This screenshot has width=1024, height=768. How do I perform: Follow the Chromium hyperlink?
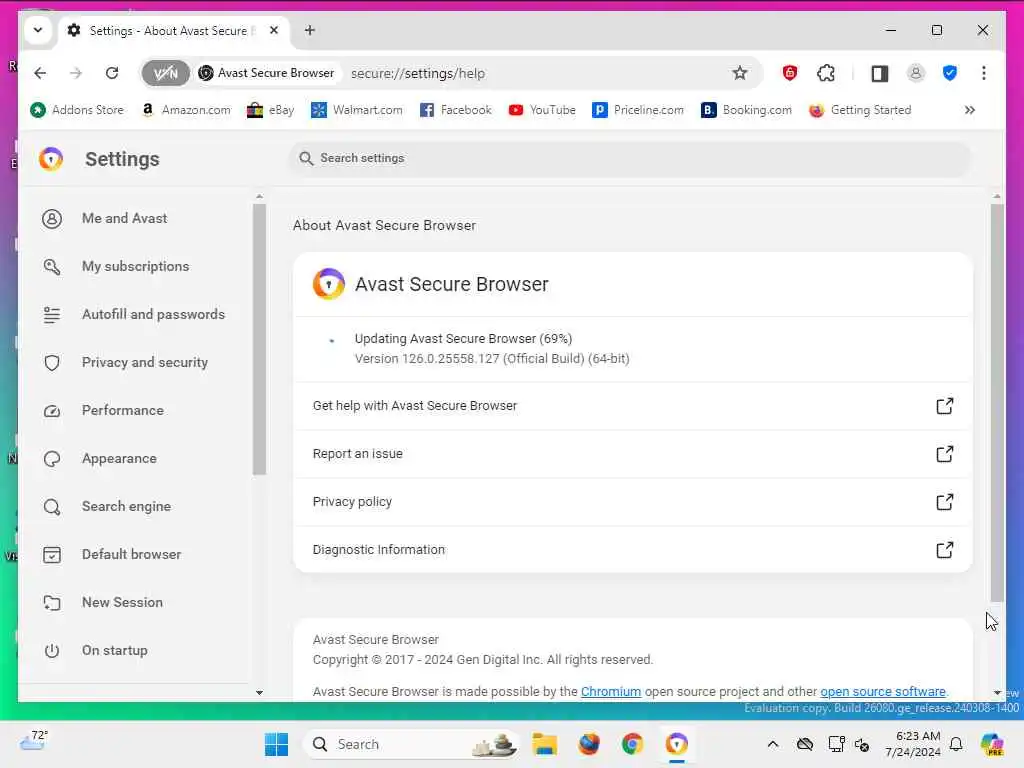[611, 692]
